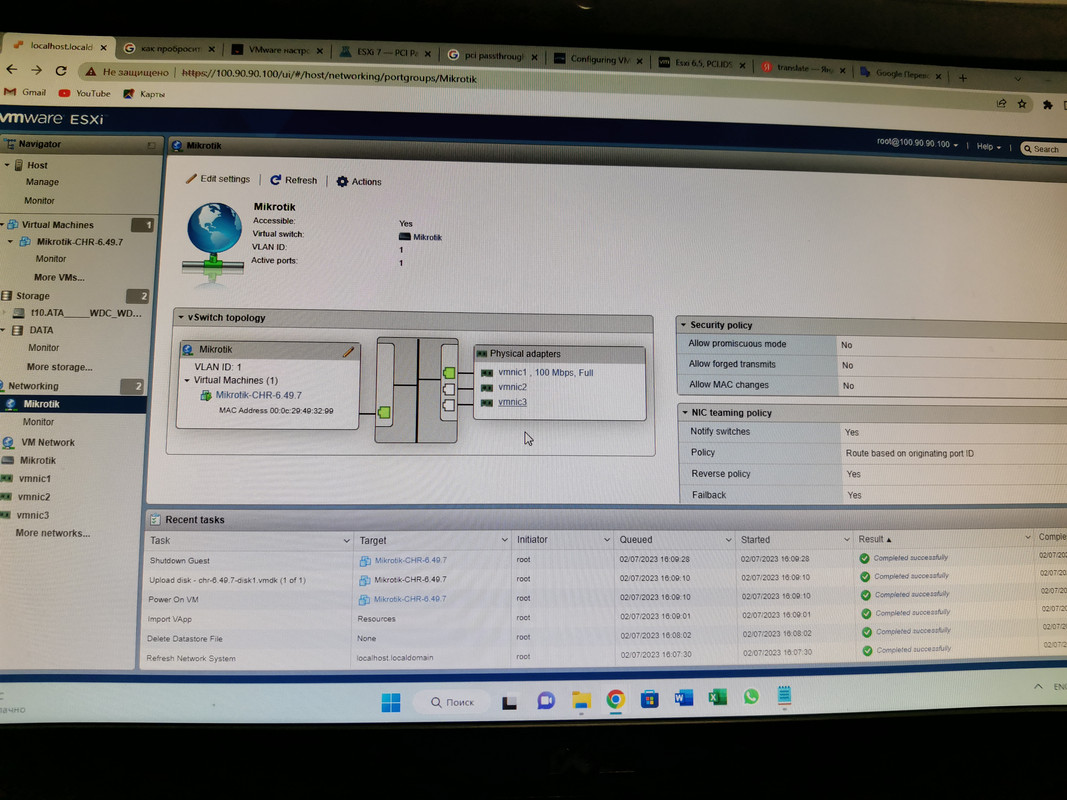The height and width of the screenshot is (800, 1067).
Task: Sort recent tasks by Queued column
Action: (x=636, y=539)
